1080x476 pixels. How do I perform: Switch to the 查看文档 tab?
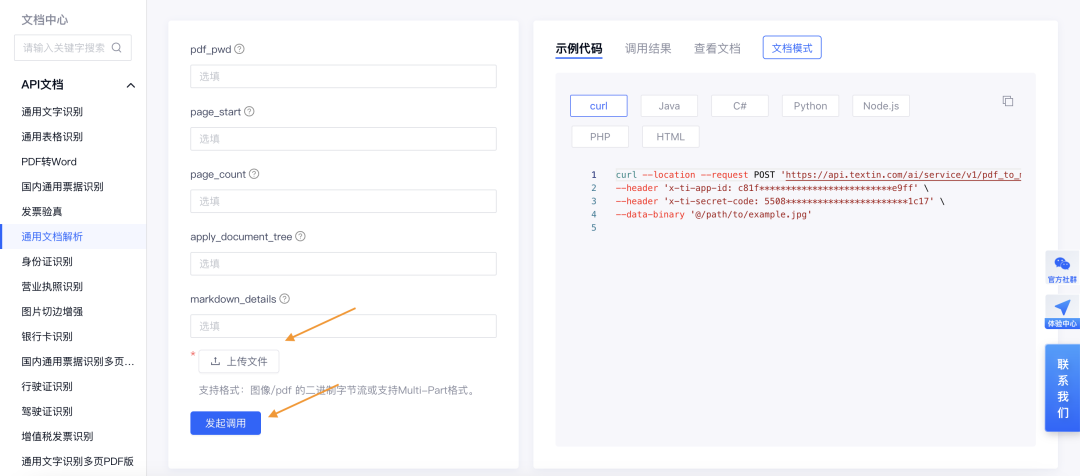(x=717, y=48)
